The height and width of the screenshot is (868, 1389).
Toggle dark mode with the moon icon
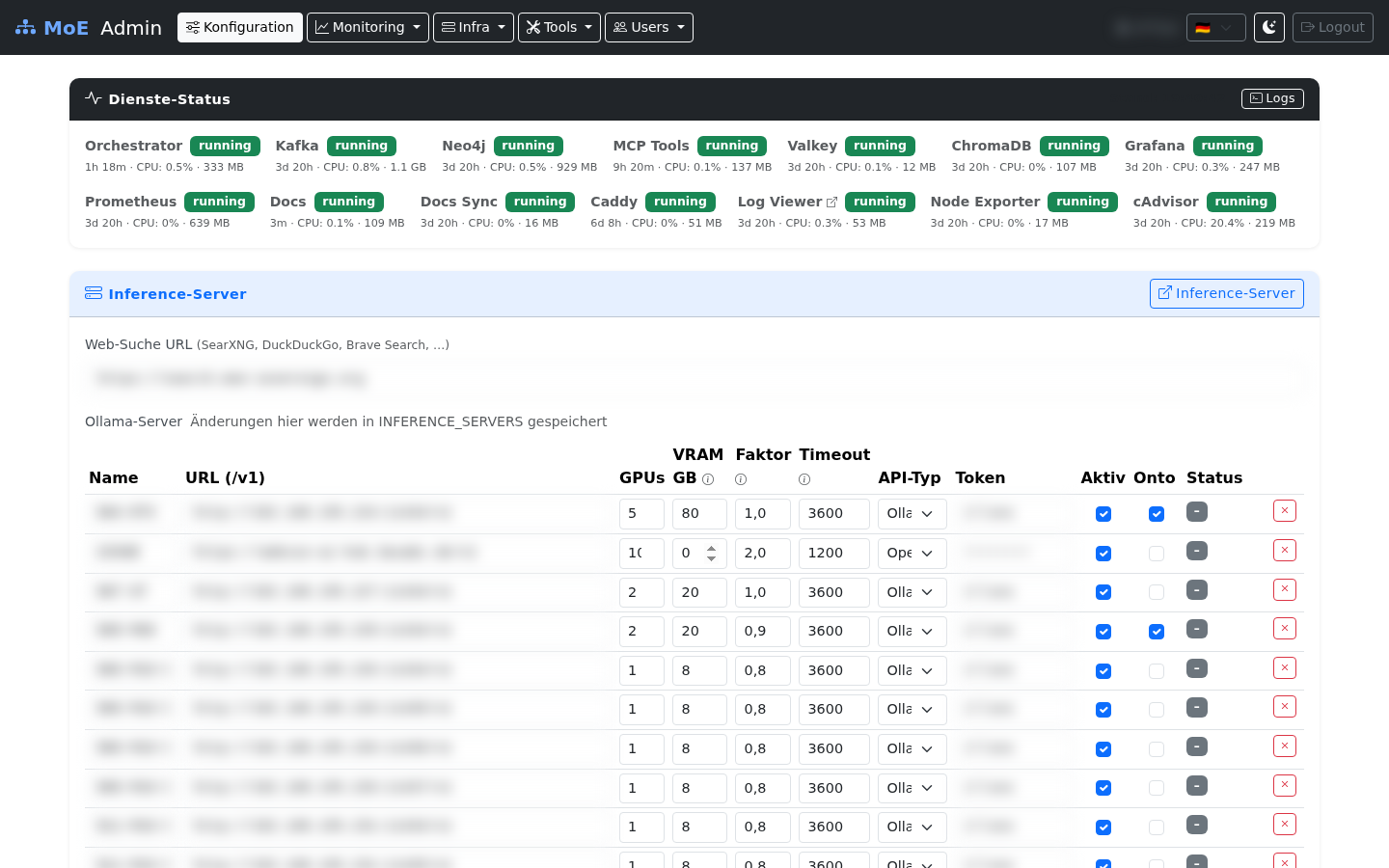(x=1269, y=27)
